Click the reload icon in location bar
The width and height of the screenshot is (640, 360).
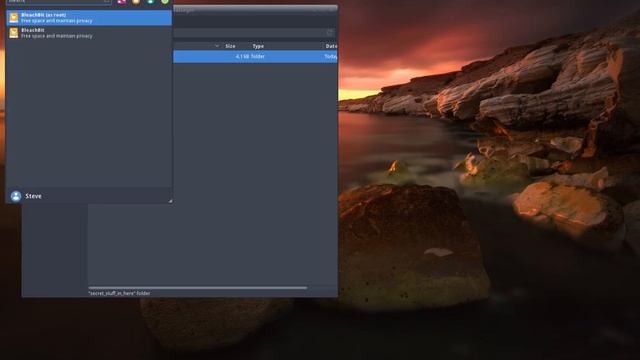[330, 32]
